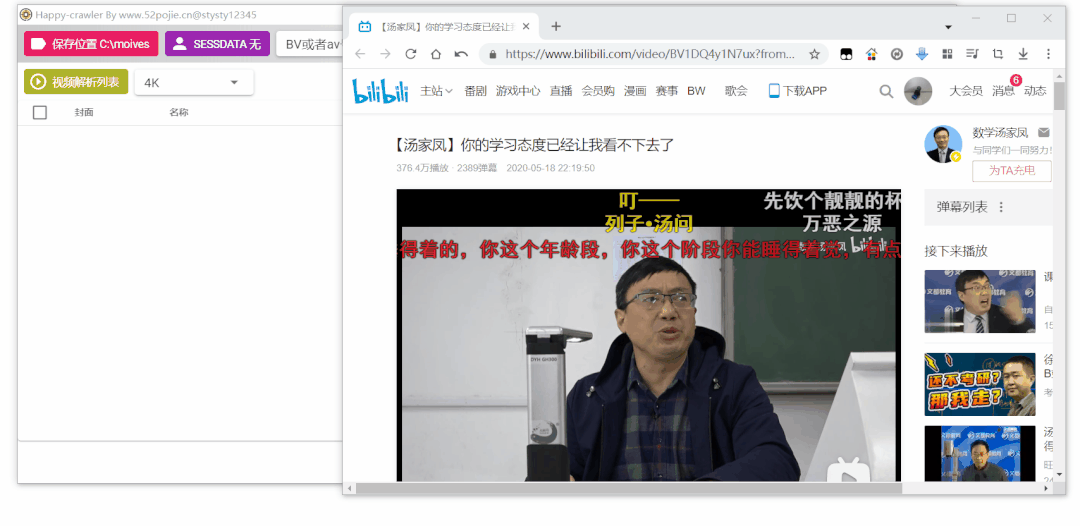The height and width of the screenshot is (526, 1080).
Task: Click the SESSDATA purple button
Action: 217,44
